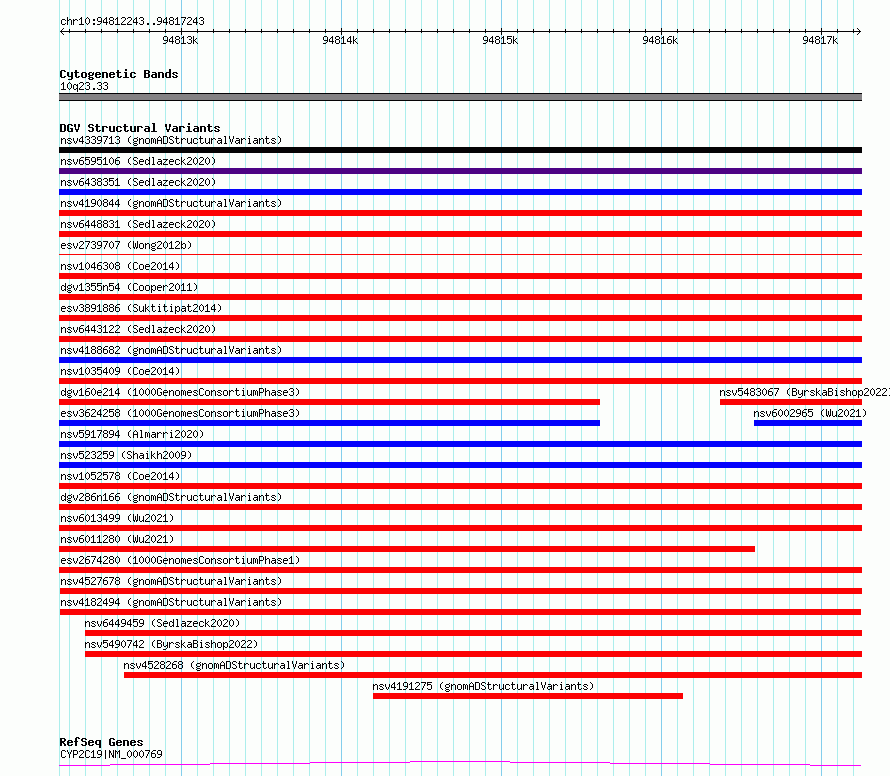890x776 pixels.
Task: Click the chr10:94812243..94817243 coordinate text
Action: (x=132, y=21)
